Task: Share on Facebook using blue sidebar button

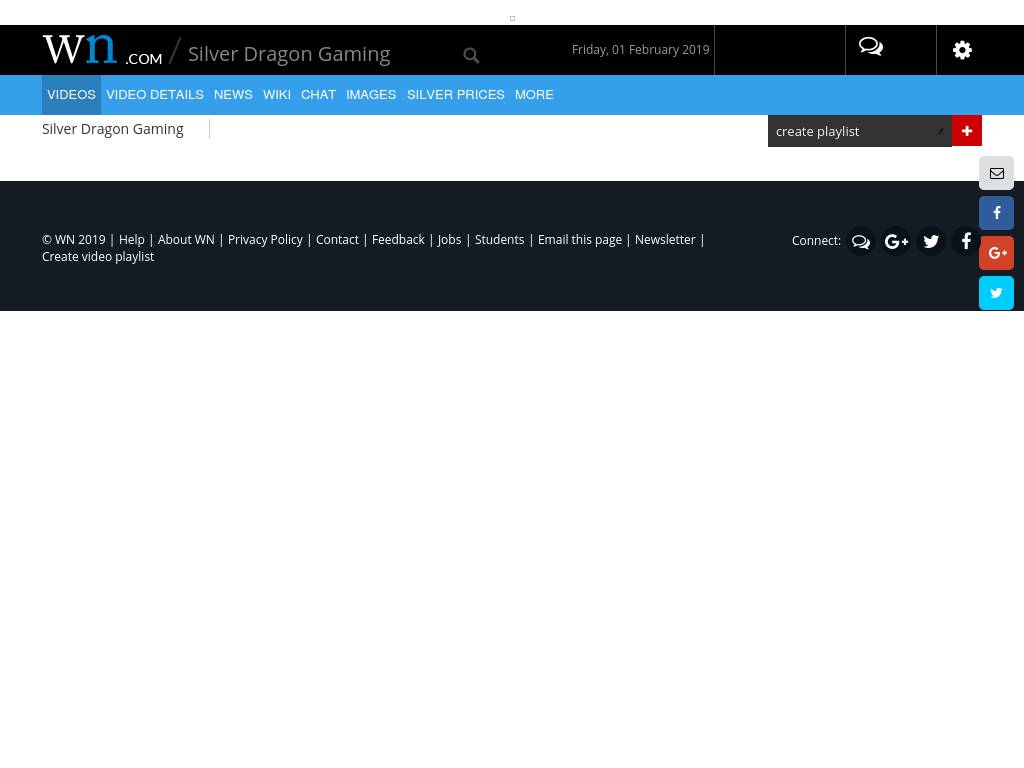Action: [x=996, y=213]
